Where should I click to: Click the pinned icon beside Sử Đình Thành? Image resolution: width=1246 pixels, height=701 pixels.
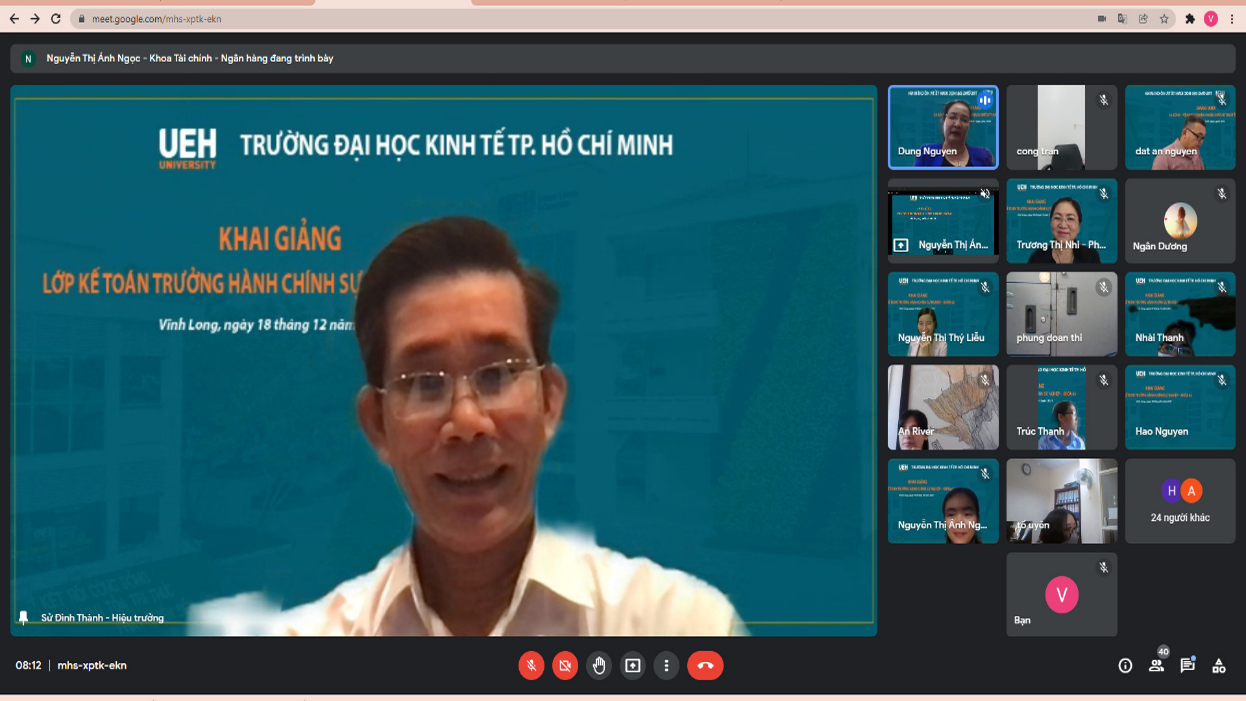tap(23, 618)
